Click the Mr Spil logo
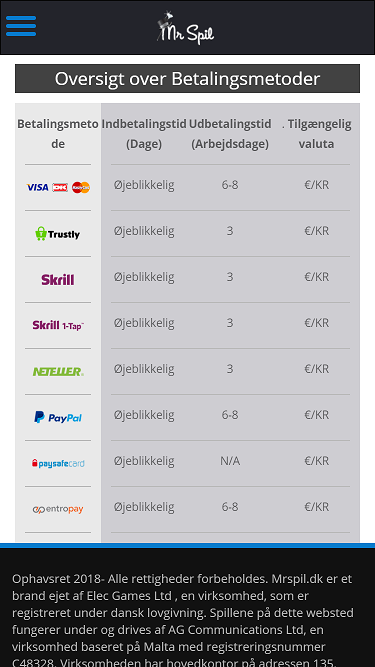375x667 pixels. 185,28
